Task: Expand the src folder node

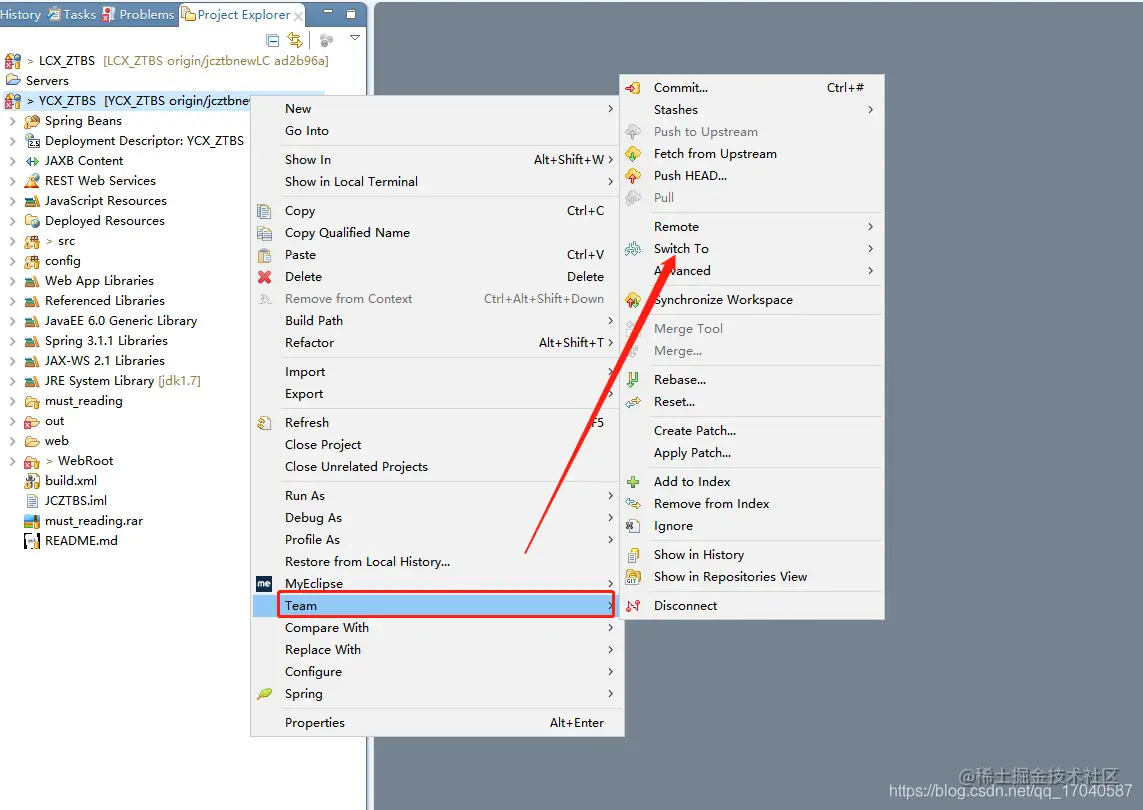Action: (12, 241)
